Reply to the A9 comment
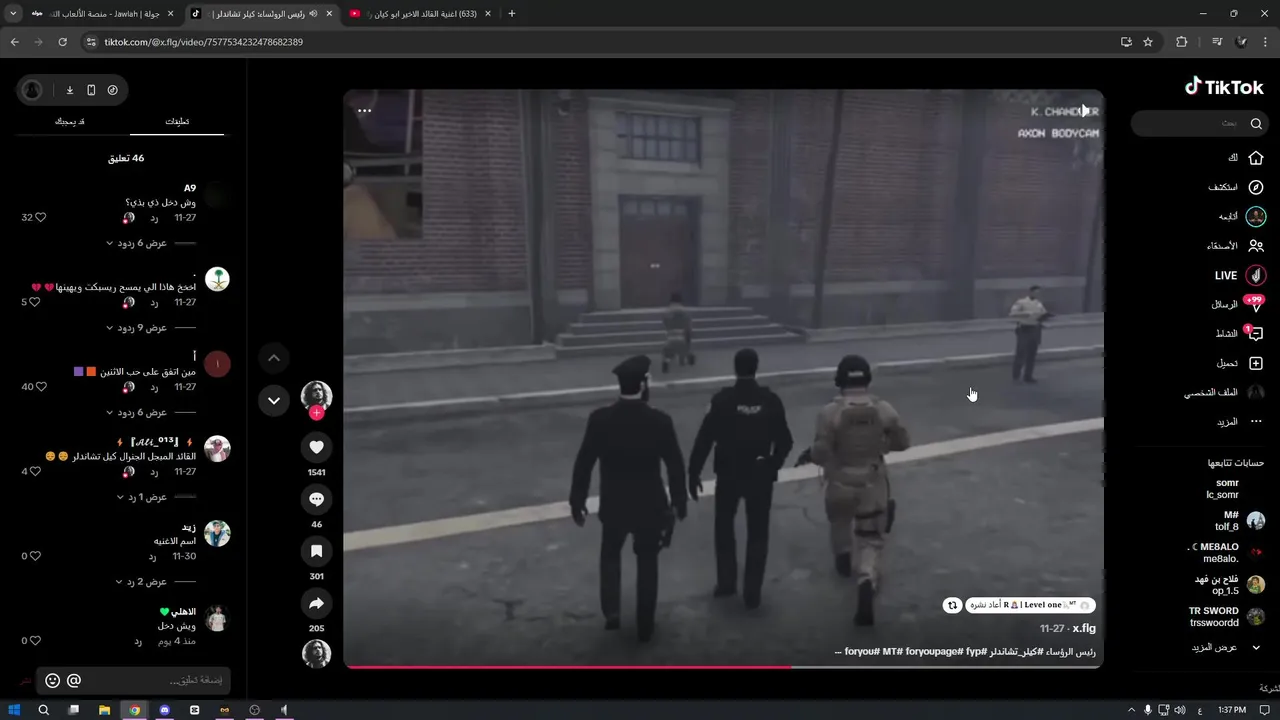The image size is (1280, 720). (x=155, y=217)
